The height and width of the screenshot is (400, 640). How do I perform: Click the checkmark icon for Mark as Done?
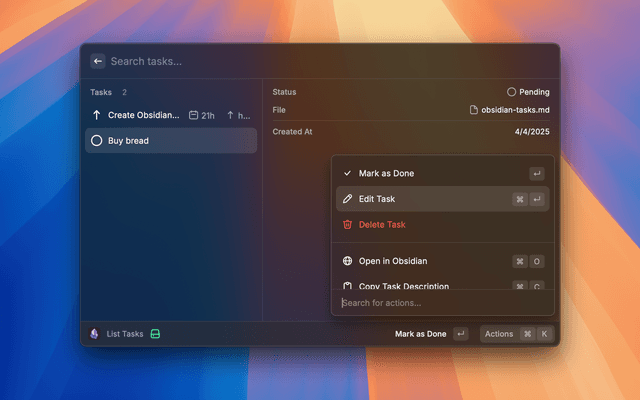[x=347, y=173]
